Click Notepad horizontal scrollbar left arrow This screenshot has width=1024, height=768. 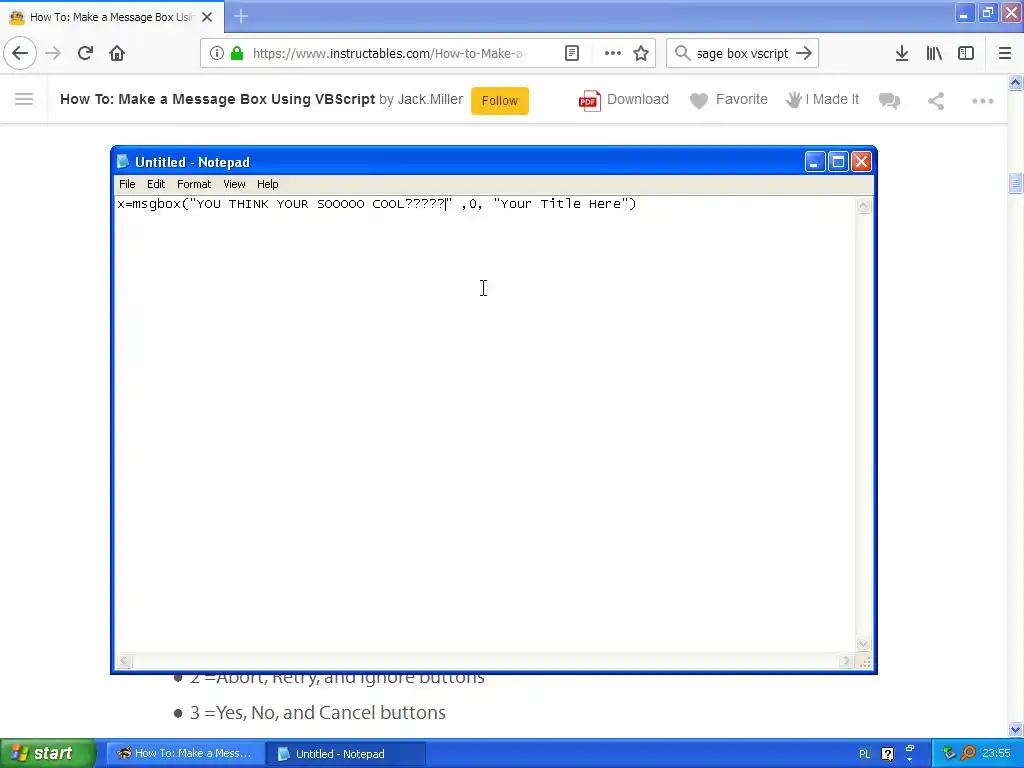(x=123, y=661)
